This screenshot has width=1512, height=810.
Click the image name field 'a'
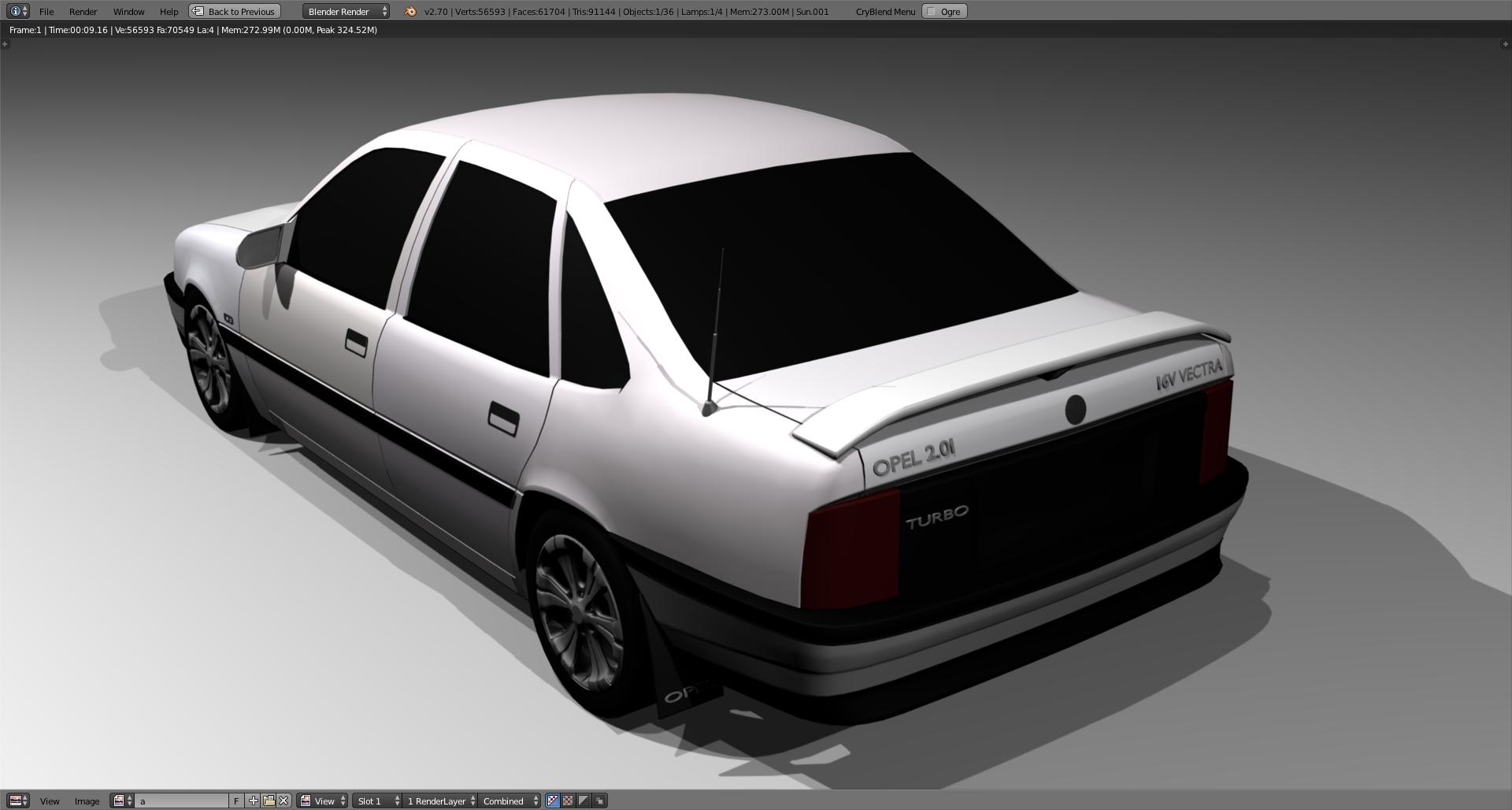click(182, 801)
